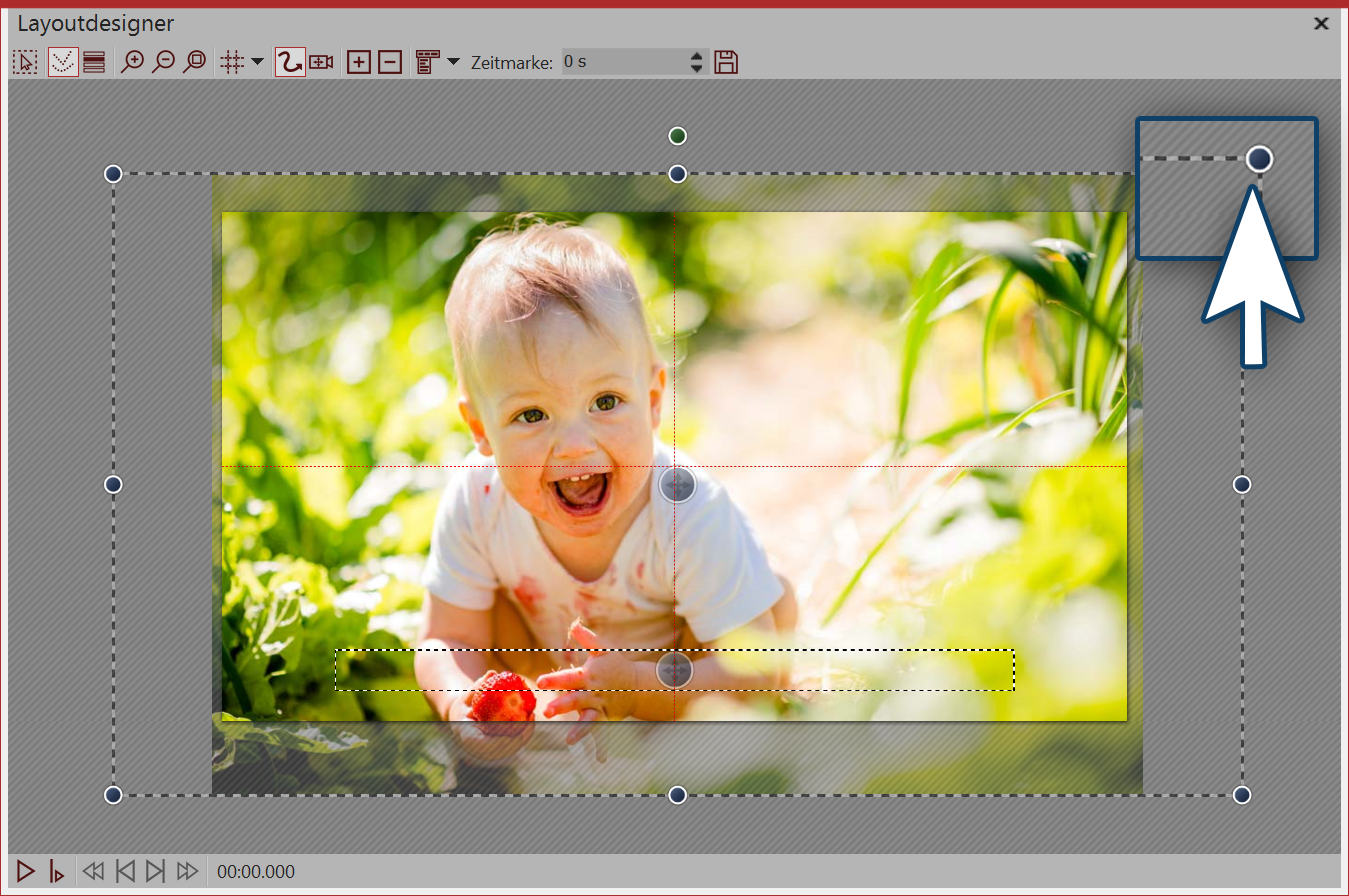
Task: Enable the camera pan tool
Action: click(321, 62)
